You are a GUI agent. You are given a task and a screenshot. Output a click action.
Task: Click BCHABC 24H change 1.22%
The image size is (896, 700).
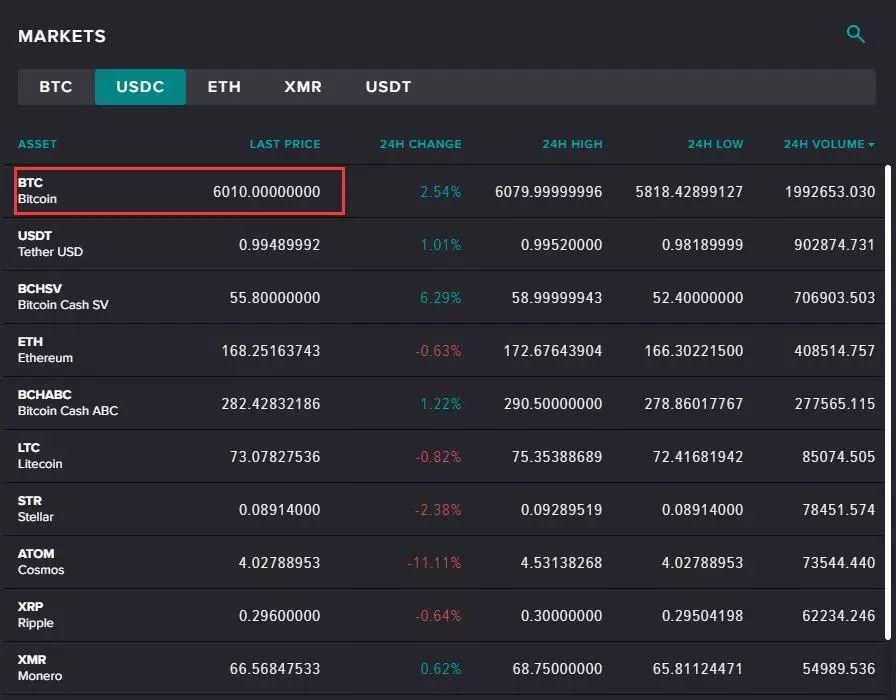(x=441, y=403)
